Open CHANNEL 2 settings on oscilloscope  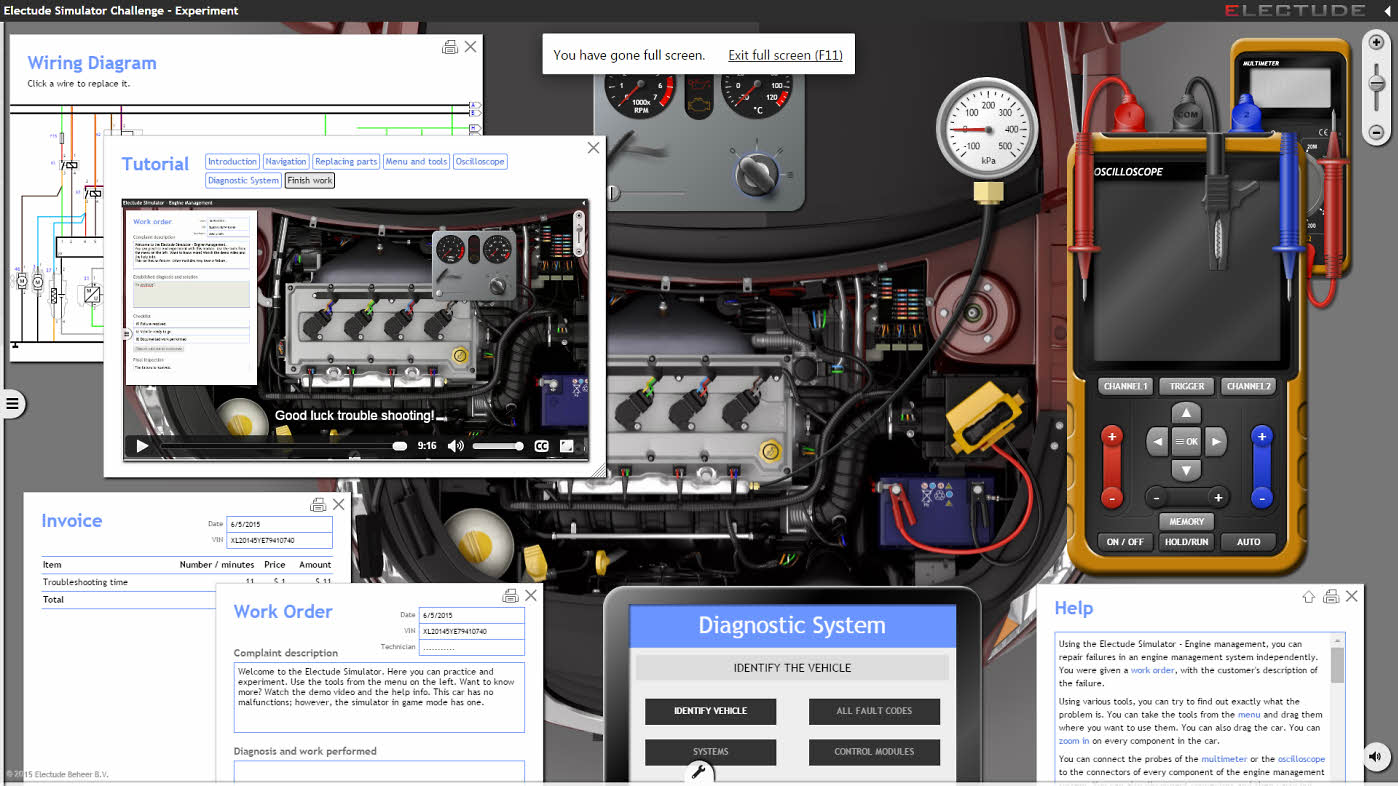click(x=1249, y=386)
